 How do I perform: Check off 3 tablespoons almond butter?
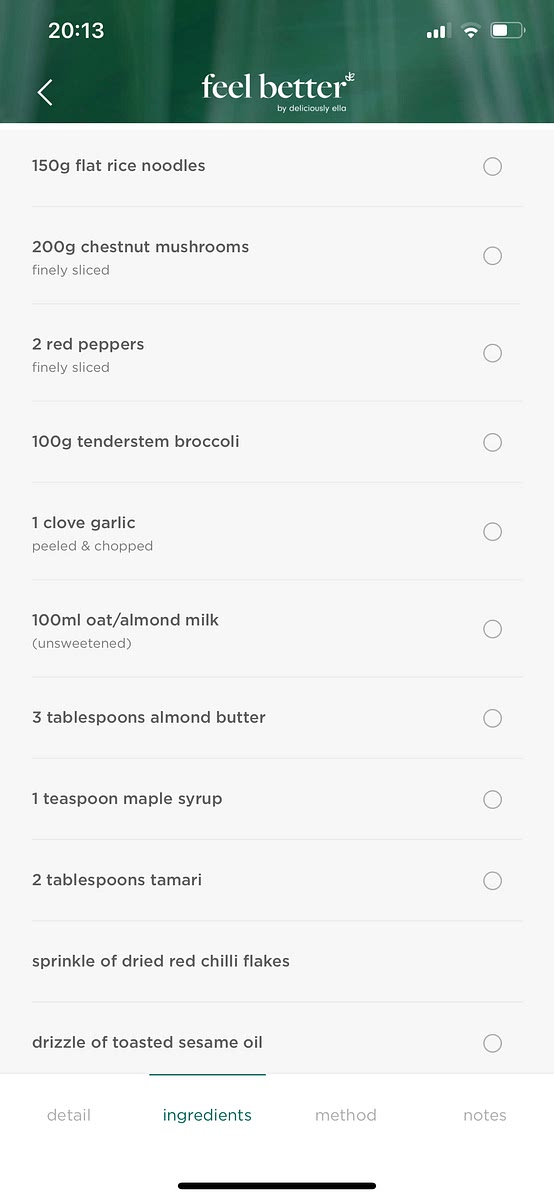(x=492, y=718)
